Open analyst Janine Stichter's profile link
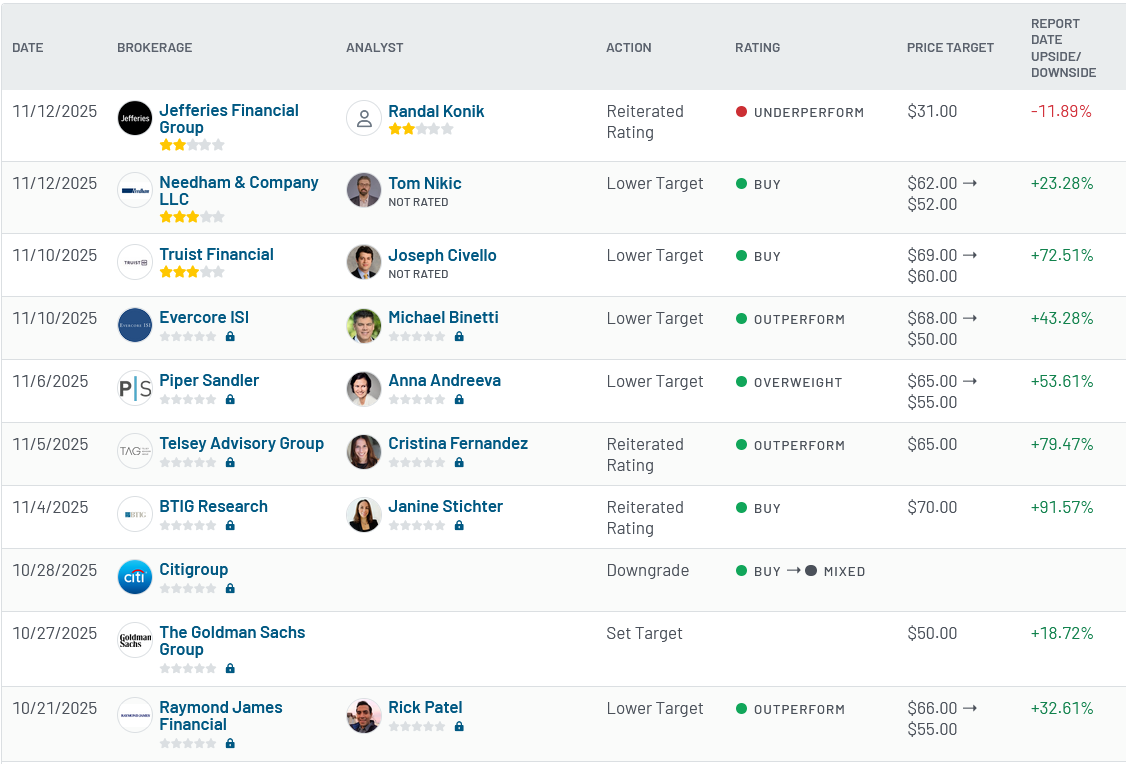The height and width of the screenshot is (764, 1126). click(x=445, y=506)
